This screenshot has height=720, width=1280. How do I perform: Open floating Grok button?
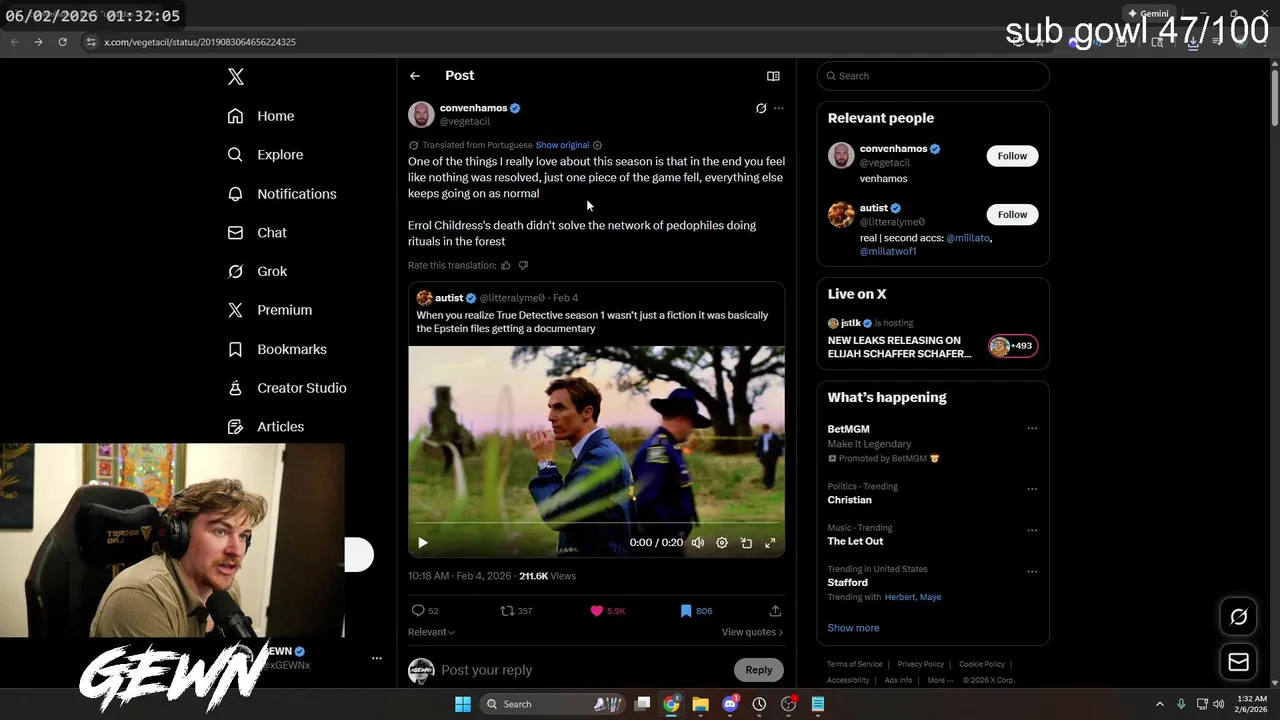tap(1238, 617)
